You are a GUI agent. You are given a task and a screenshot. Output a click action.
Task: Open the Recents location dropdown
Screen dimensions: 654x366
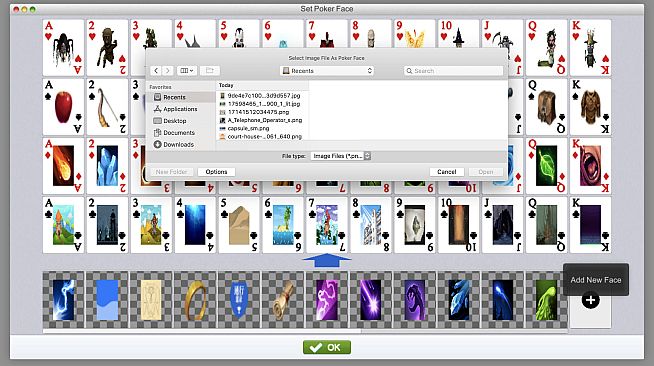[x=327, y=71]
